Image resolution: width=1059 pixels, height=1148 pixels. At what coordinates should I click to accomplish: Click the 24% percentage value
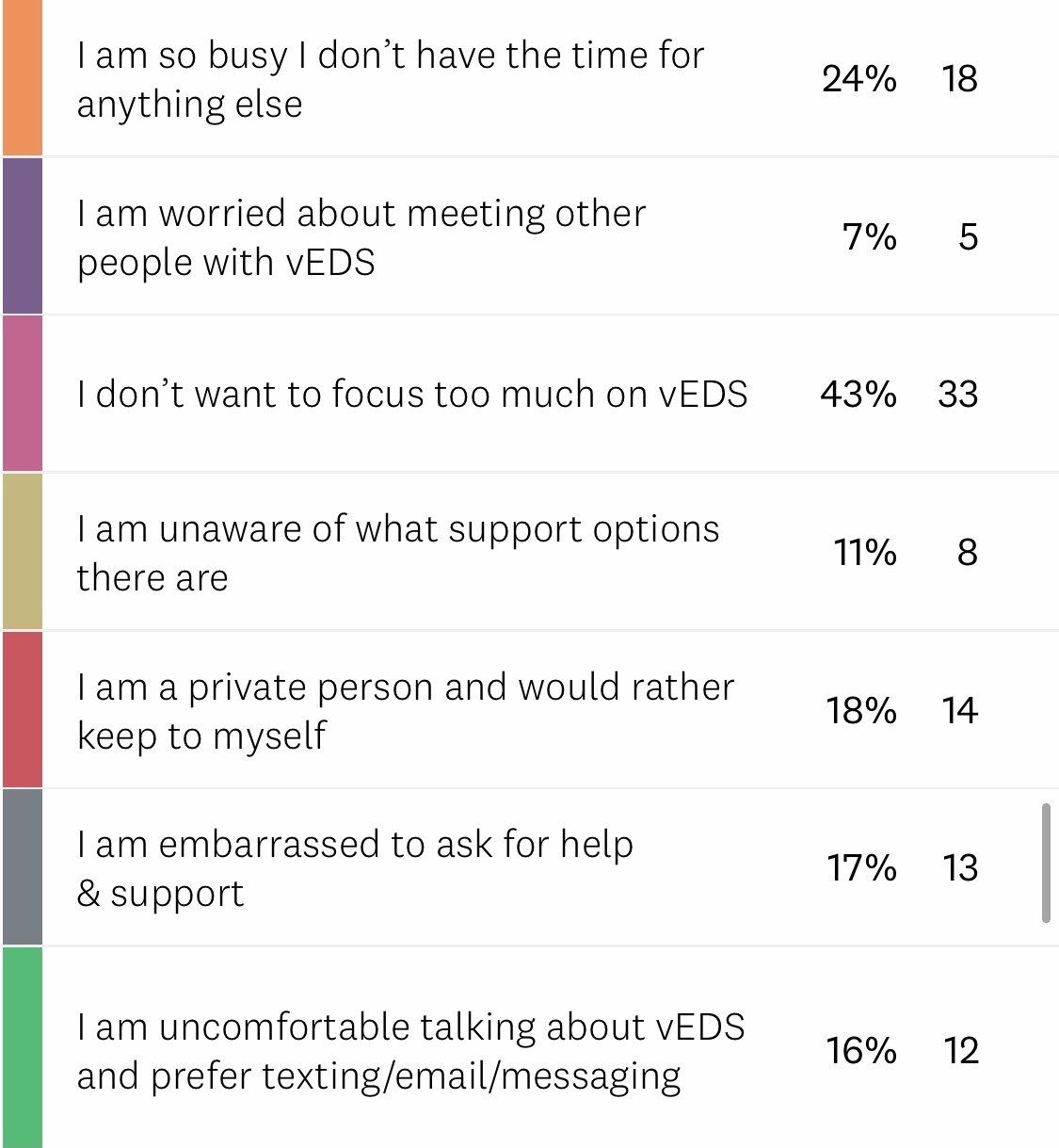click(x=858, y=79)
